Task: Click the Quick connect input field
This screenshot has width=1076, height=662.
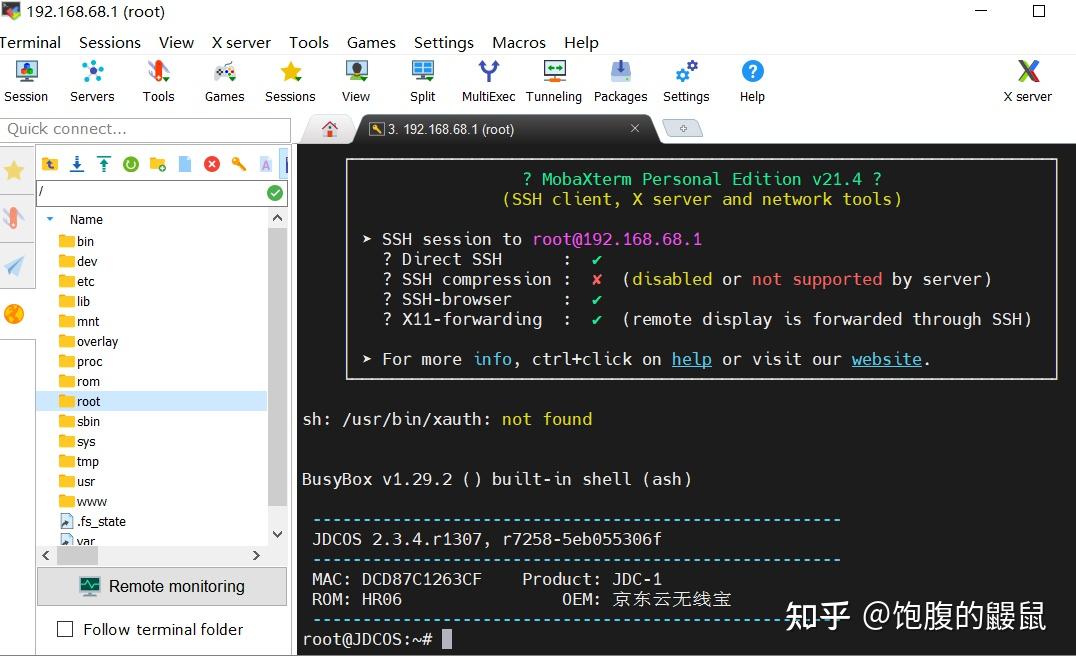Action: tap(145, 129)
